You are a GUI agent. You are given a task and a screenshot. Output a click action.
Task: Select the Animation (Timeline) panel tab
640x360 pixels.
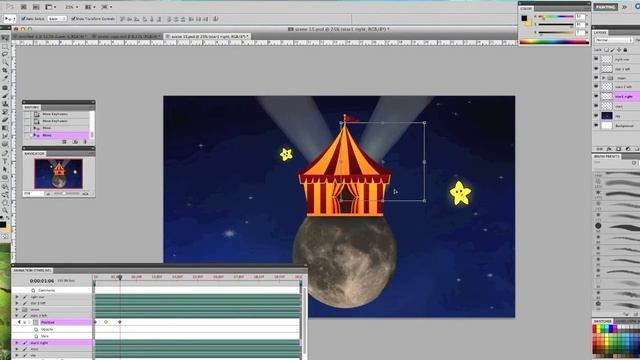(32, 271)
